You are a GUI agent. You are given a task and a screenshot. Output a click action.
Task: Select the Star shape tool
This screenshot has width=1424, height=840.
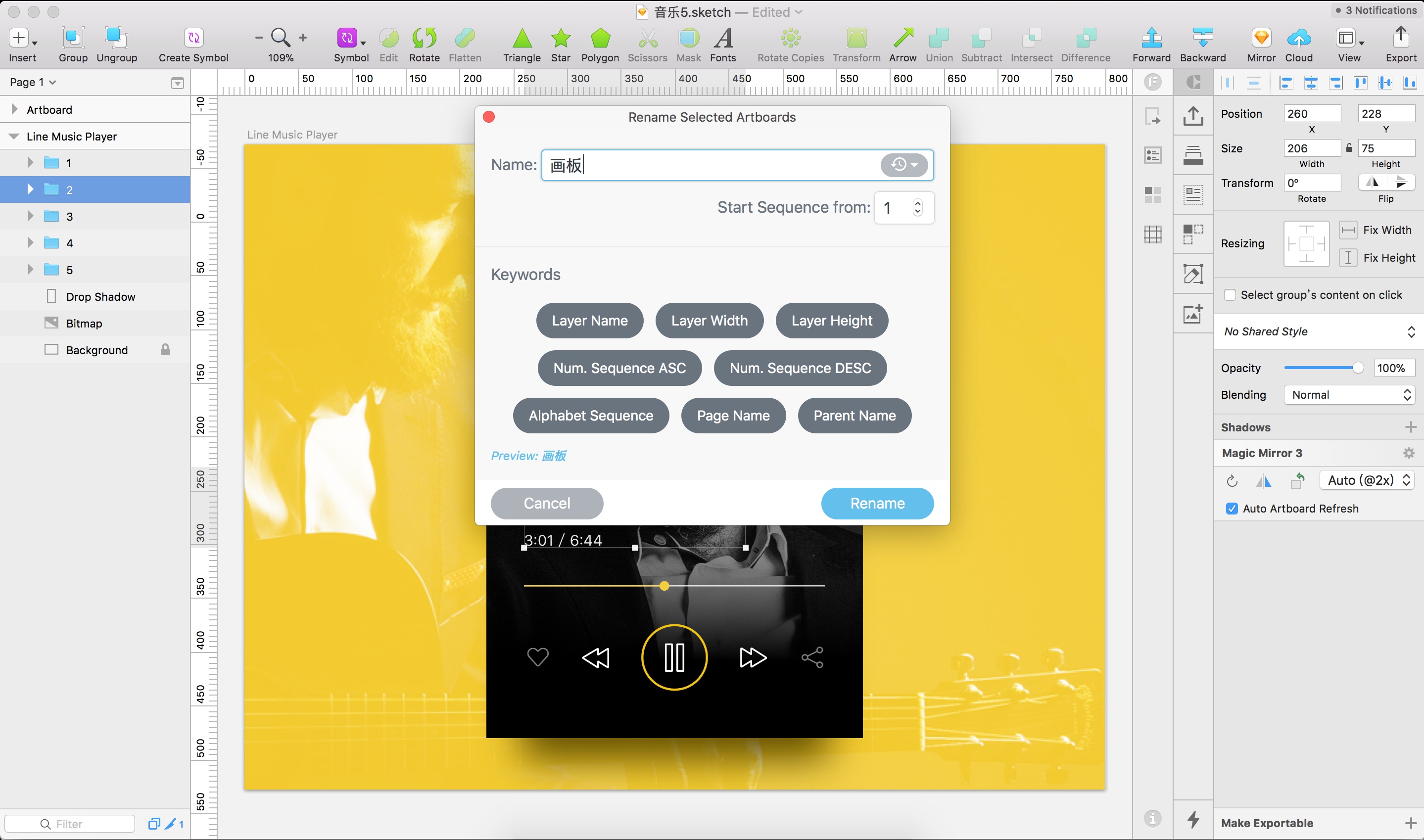click(560, 38)
